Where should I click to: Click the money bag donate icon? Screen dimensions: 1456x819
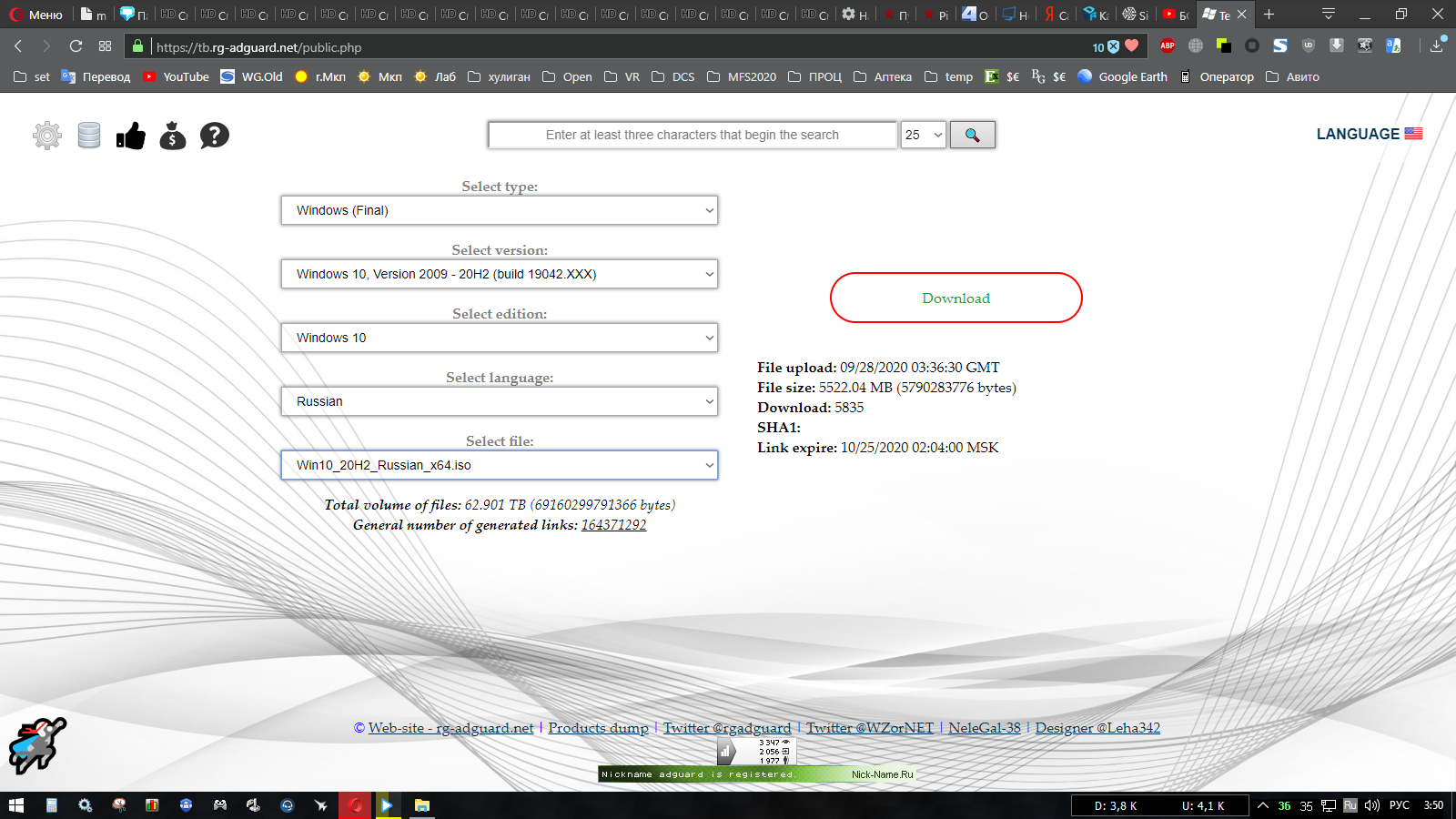pyautogui.click(x=173, y=136)
